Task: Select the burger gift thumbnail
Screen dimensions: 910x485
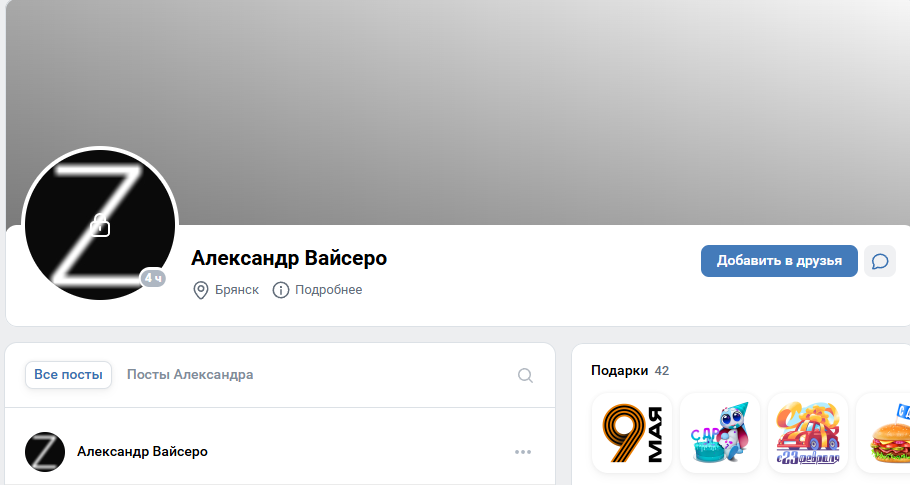Action: click(x=883, y=433)
